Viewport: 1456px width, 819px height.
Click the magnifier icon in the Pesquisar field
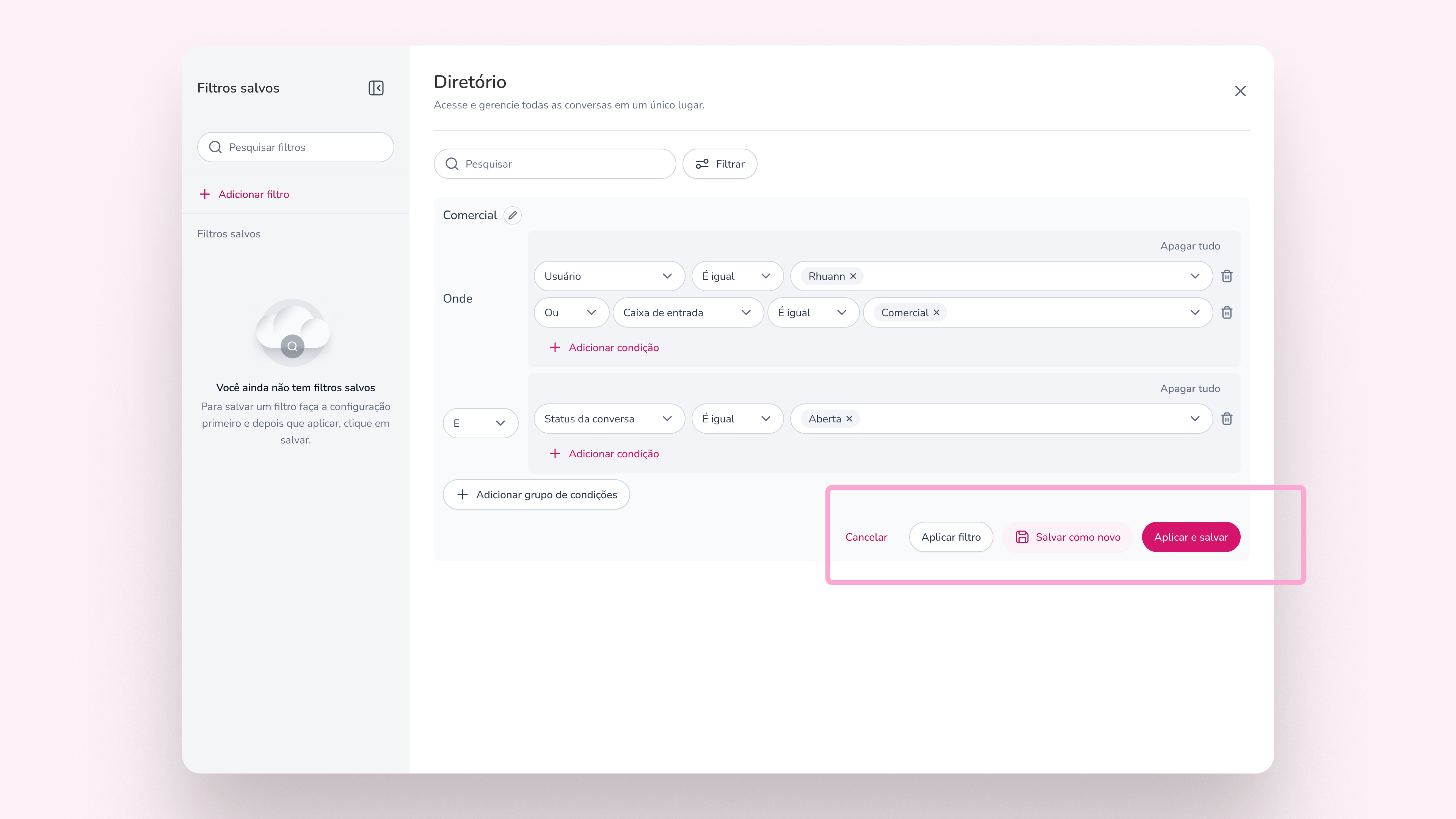coord(452,164)
